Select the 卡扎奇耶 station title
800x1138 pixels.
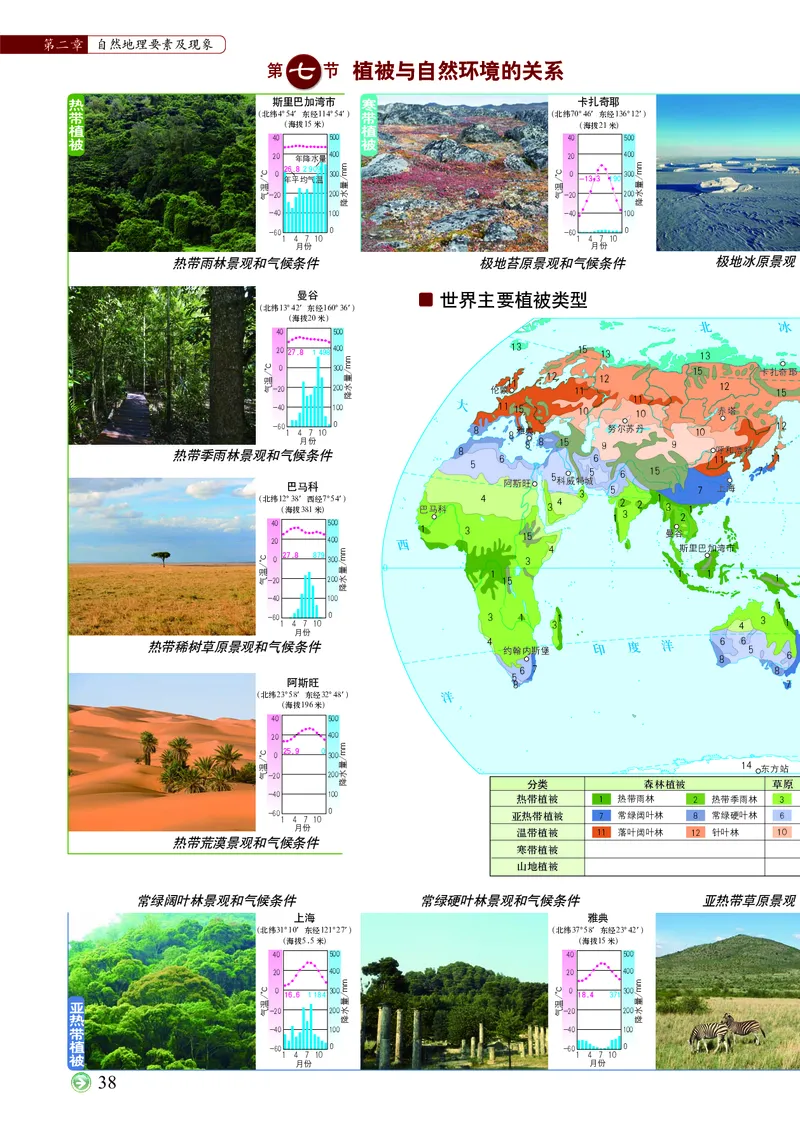coord(599,102)
